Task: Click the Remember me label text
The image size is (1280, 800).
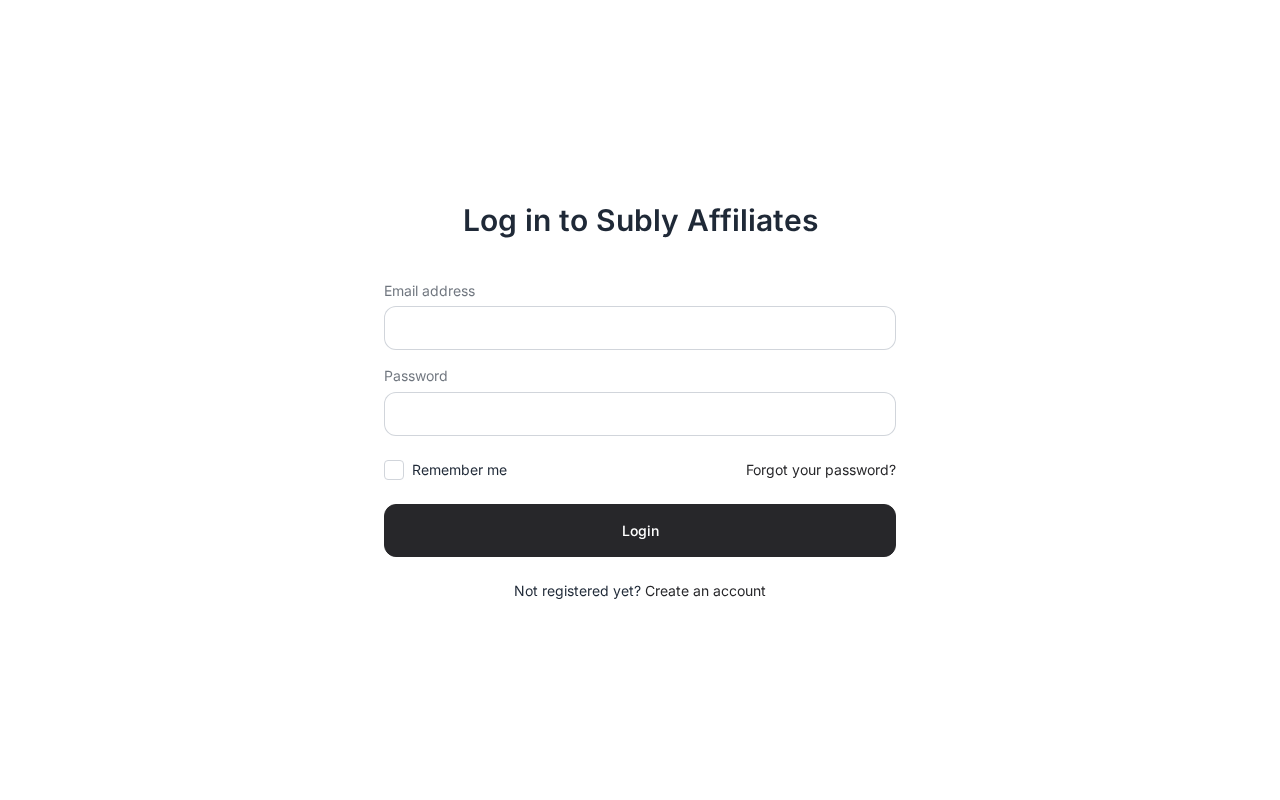Action: coord(459,470)
